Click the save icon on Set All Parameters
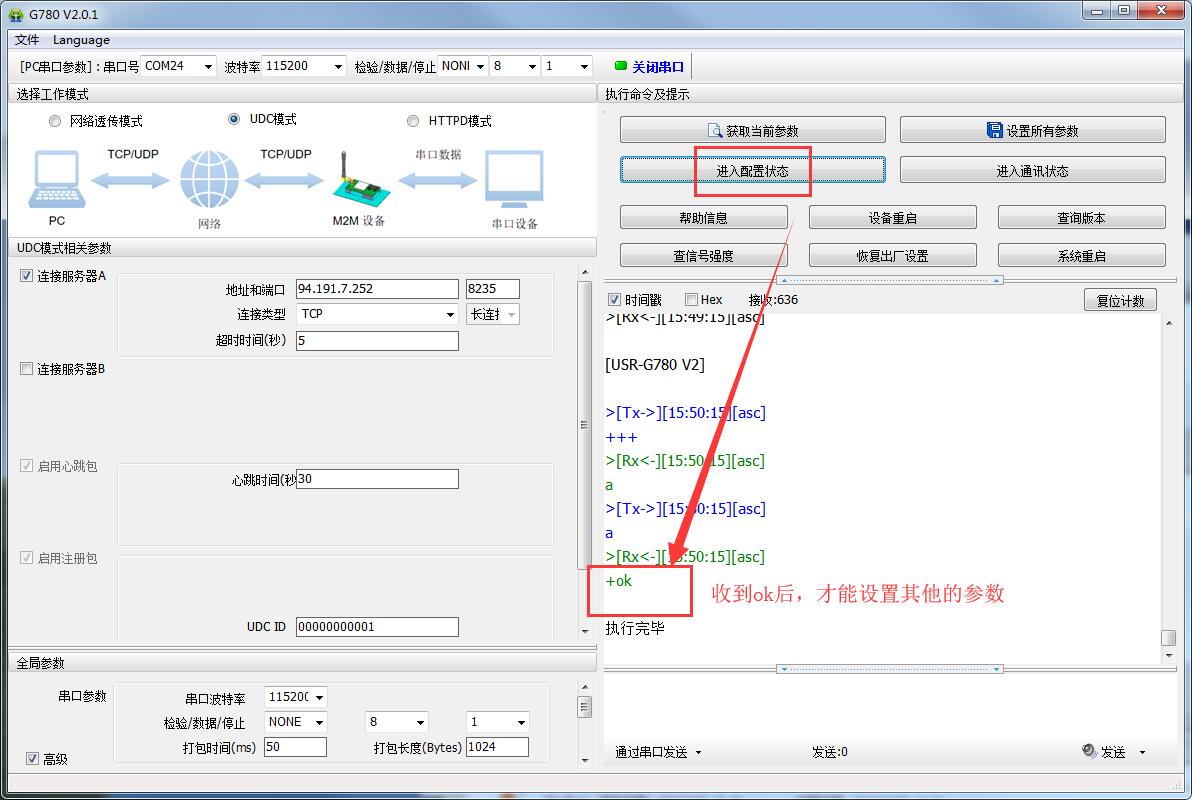 [994, 131]
